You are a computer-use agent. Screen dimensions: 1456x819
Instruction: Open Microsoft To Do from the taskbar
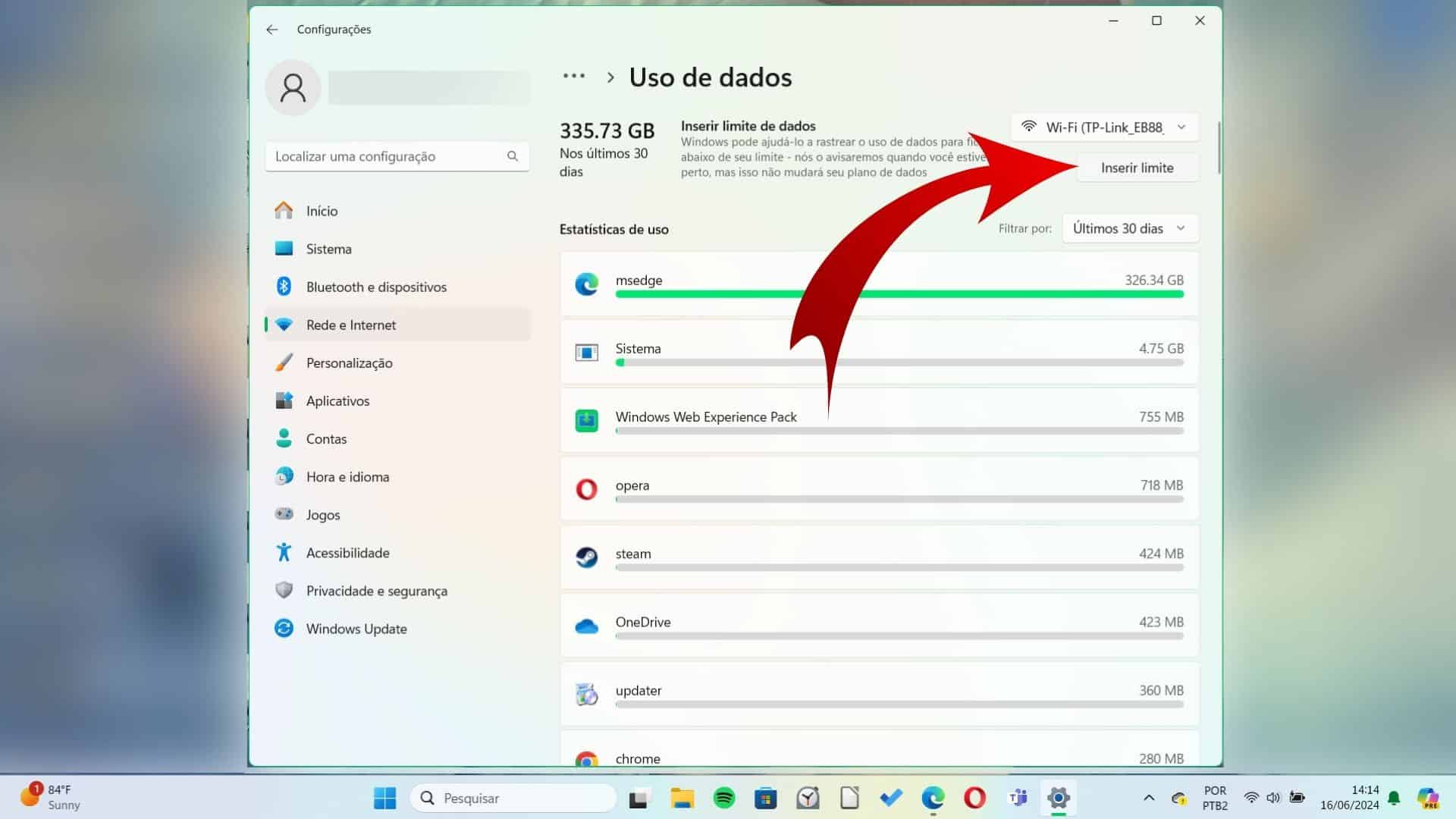(x=890, y=798)
